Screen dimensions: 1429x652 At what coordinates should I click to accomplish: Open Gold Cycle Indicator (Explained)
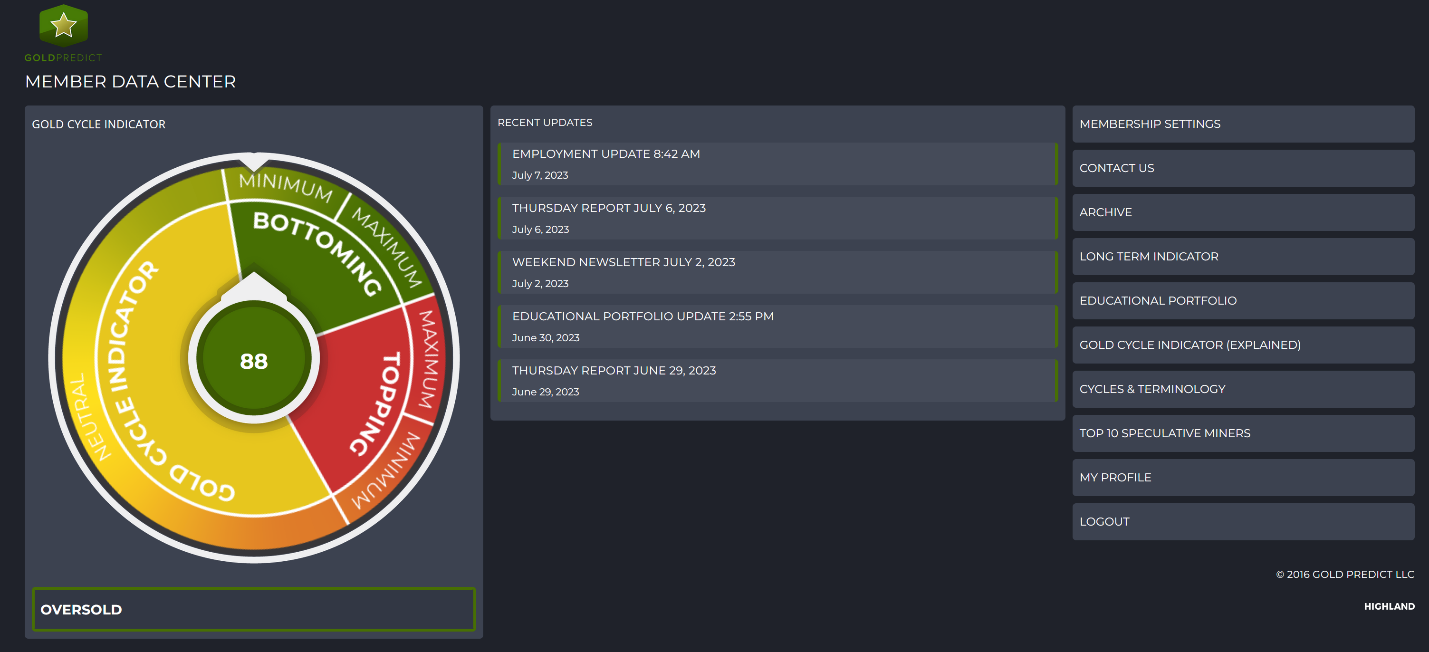point(1243,345)
